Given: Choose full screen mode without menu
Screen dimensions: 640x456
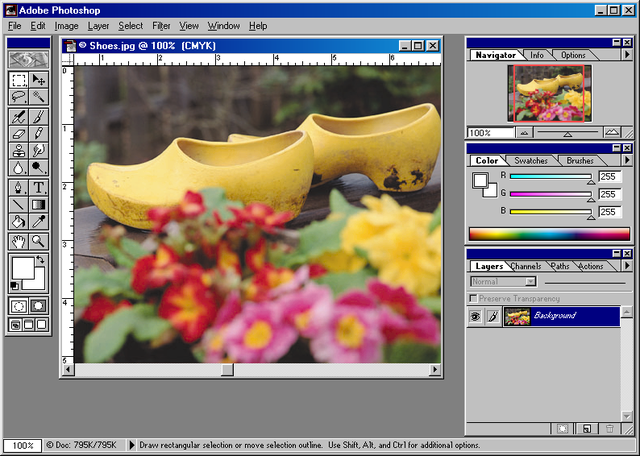Looking at the screenshot, I should coord(42,325).
